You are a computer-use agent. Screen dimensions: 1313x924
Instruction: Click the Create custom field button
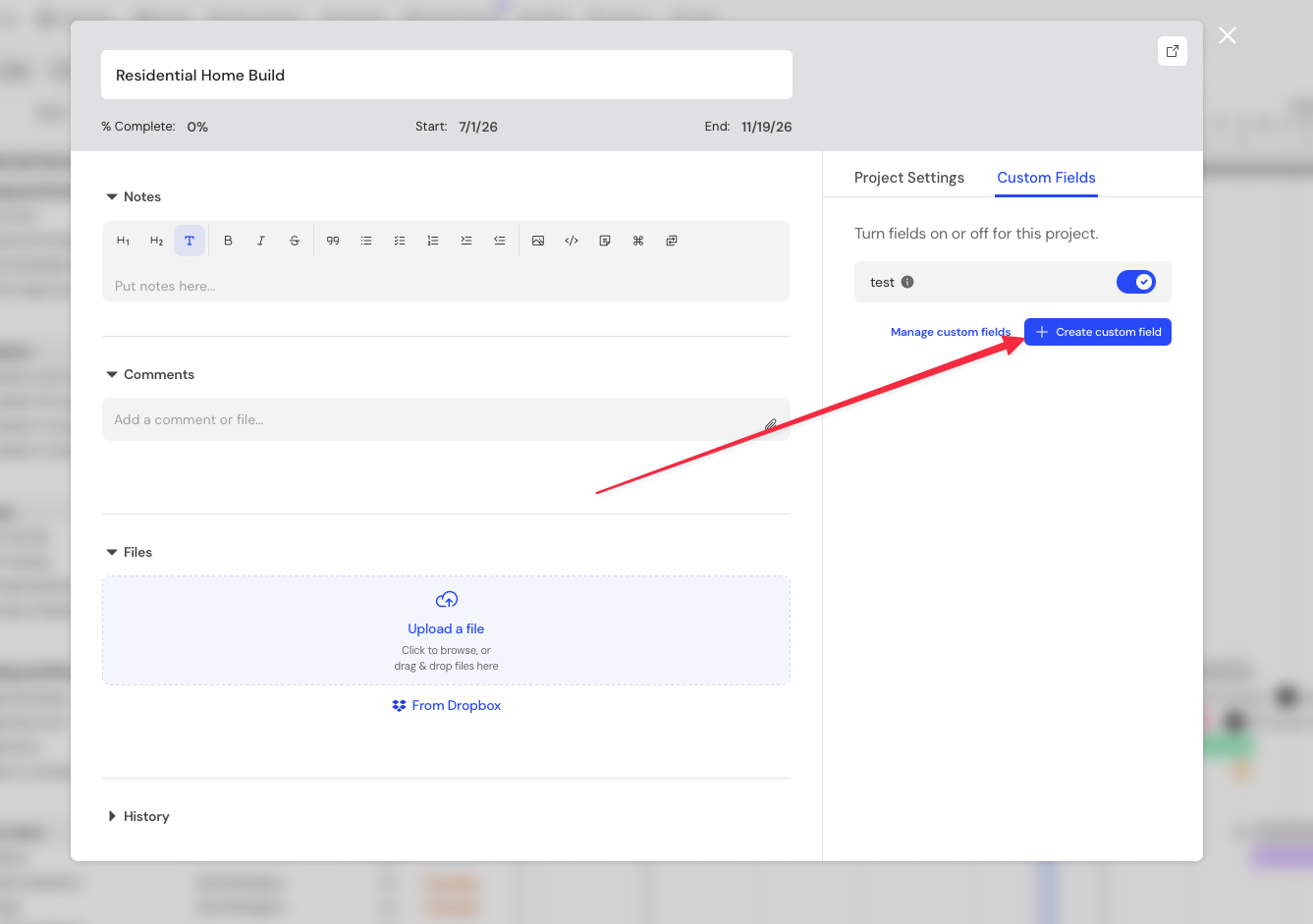[x=1098, y=332]
